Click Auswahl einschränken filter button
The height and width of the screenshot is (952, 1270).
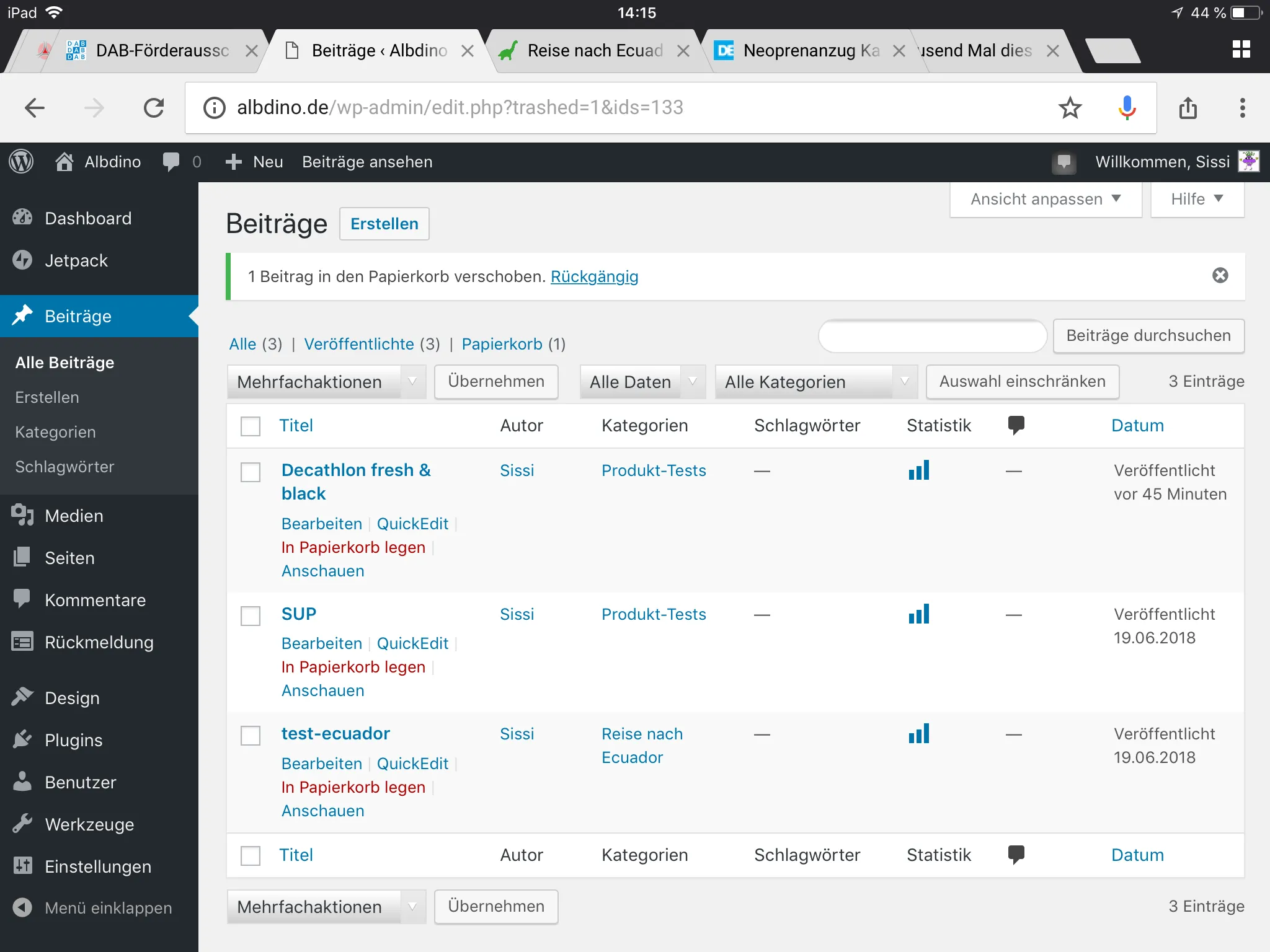tap(1023, 382)
